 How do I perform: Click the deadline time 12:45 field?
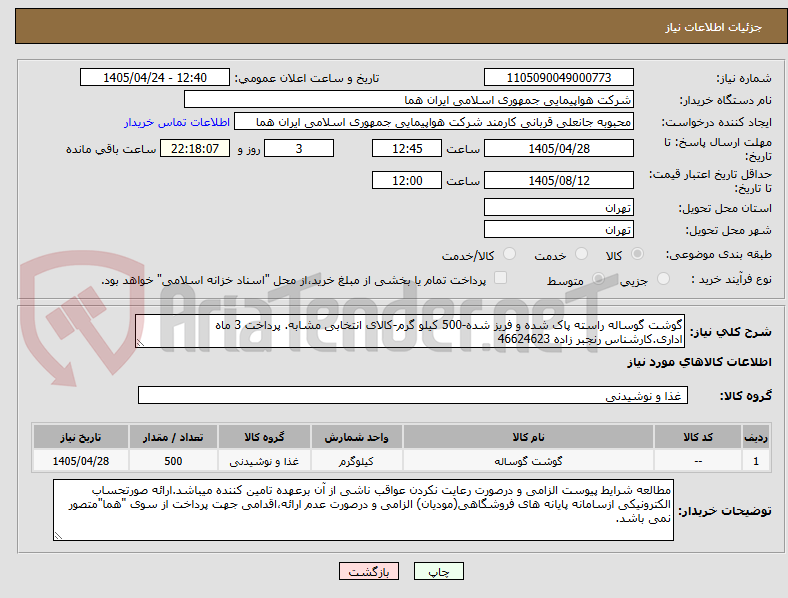tap(407, 149)
